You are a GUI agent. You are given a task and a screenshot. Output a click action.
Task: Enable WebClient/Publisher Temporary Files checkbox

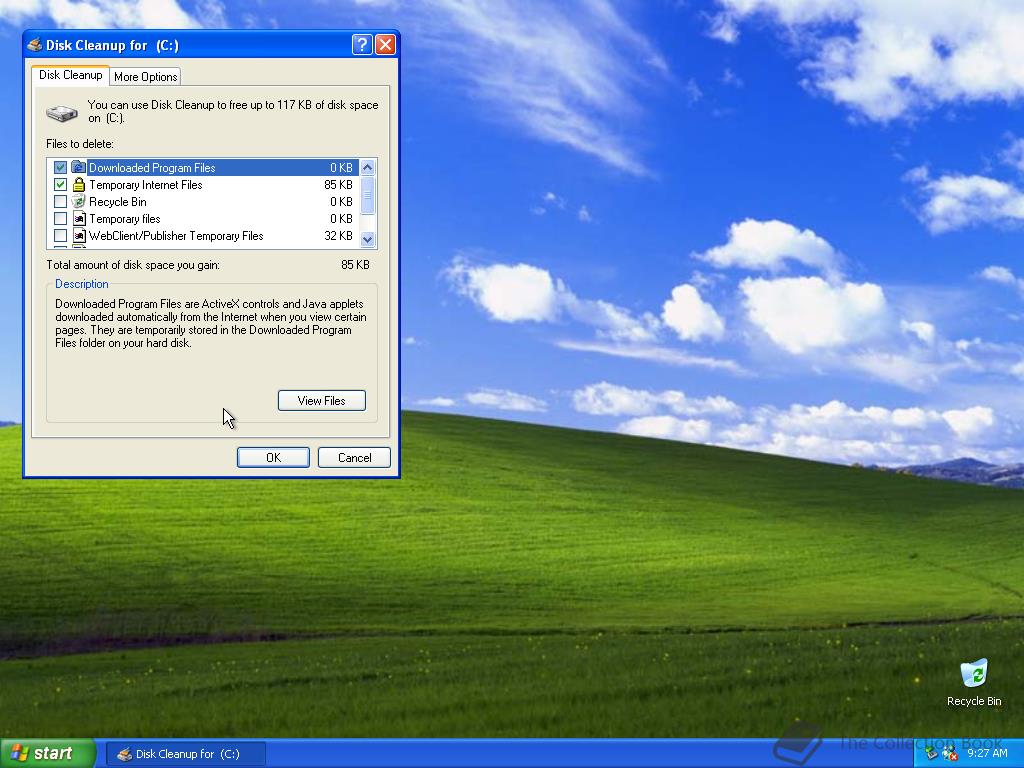coord(60,236)
